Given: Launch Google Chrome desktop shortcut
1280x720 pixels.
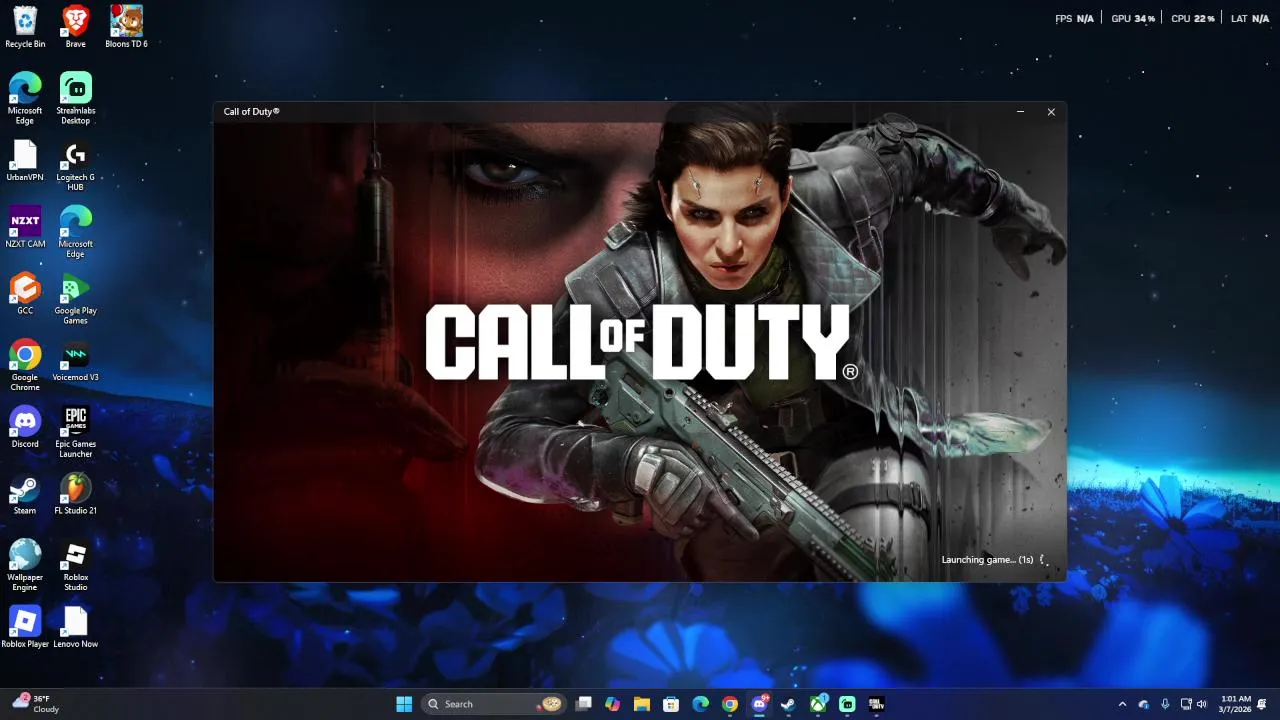Looking at the screenshot, I should click(x=25, y=365).
